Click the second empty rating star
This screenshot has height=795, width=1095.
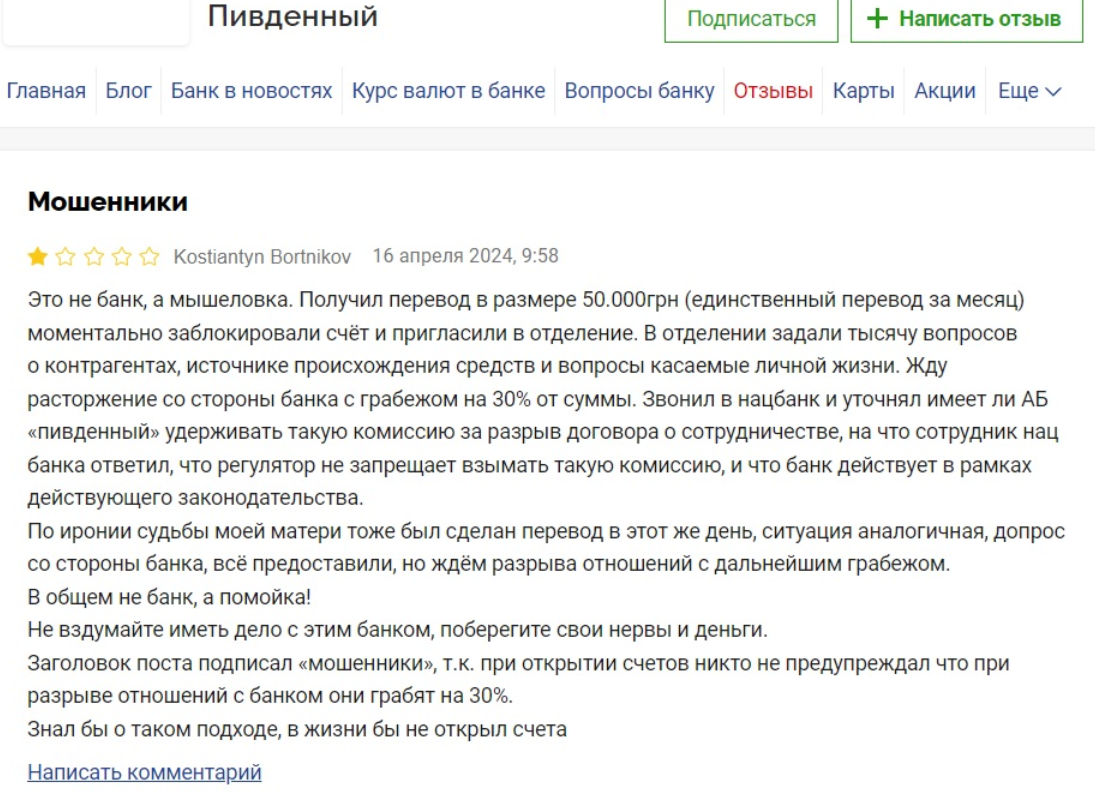65,257
